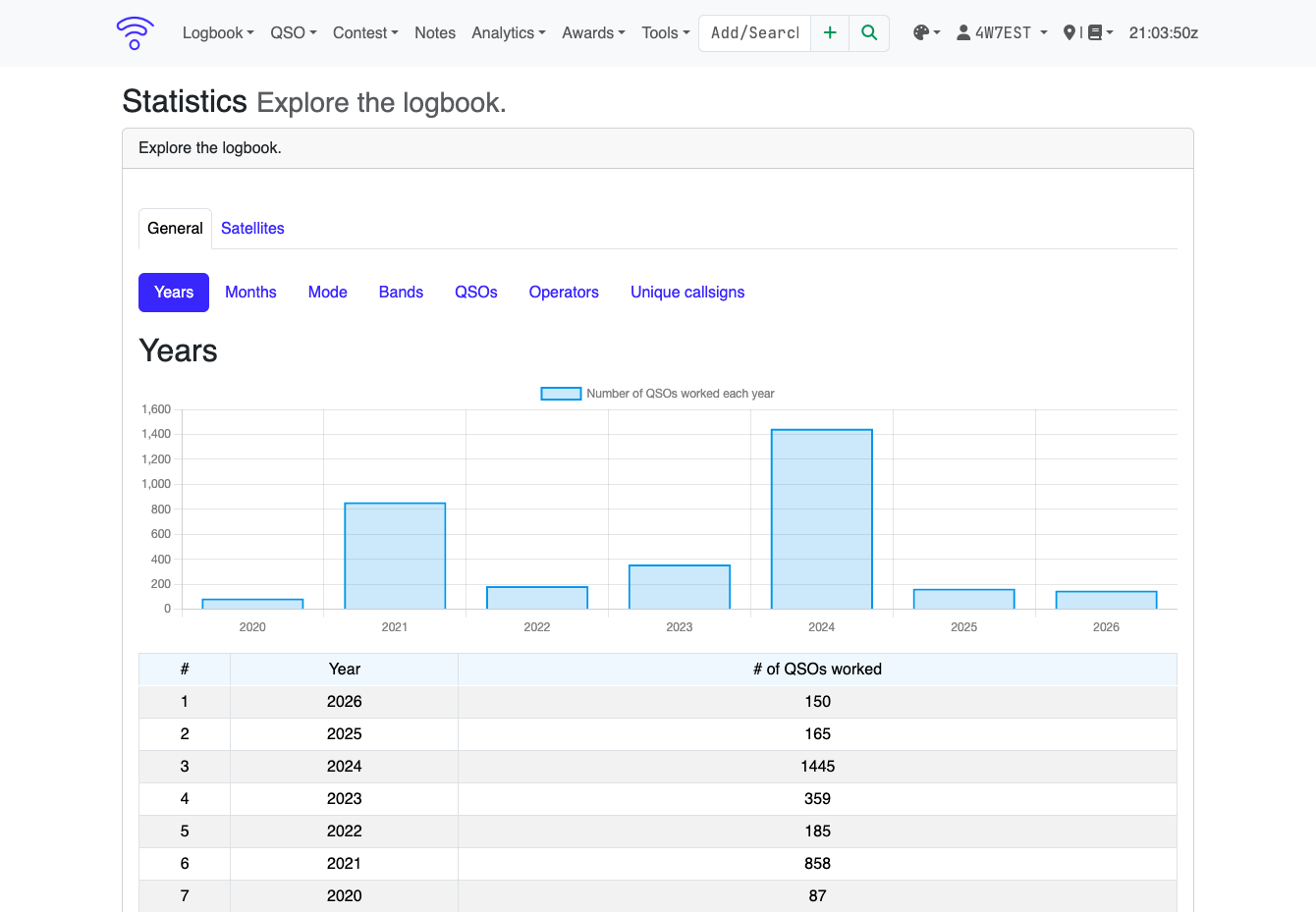Screen dimensions: 1316x912
Task: Click the 359 QSO count cell
Action: pos(817,799)
